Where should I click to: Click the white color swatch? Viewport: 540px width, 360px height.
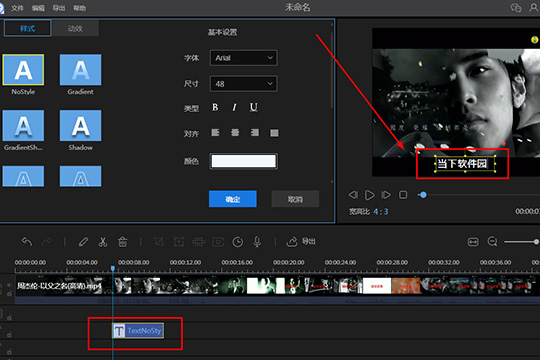pos(243,161)
